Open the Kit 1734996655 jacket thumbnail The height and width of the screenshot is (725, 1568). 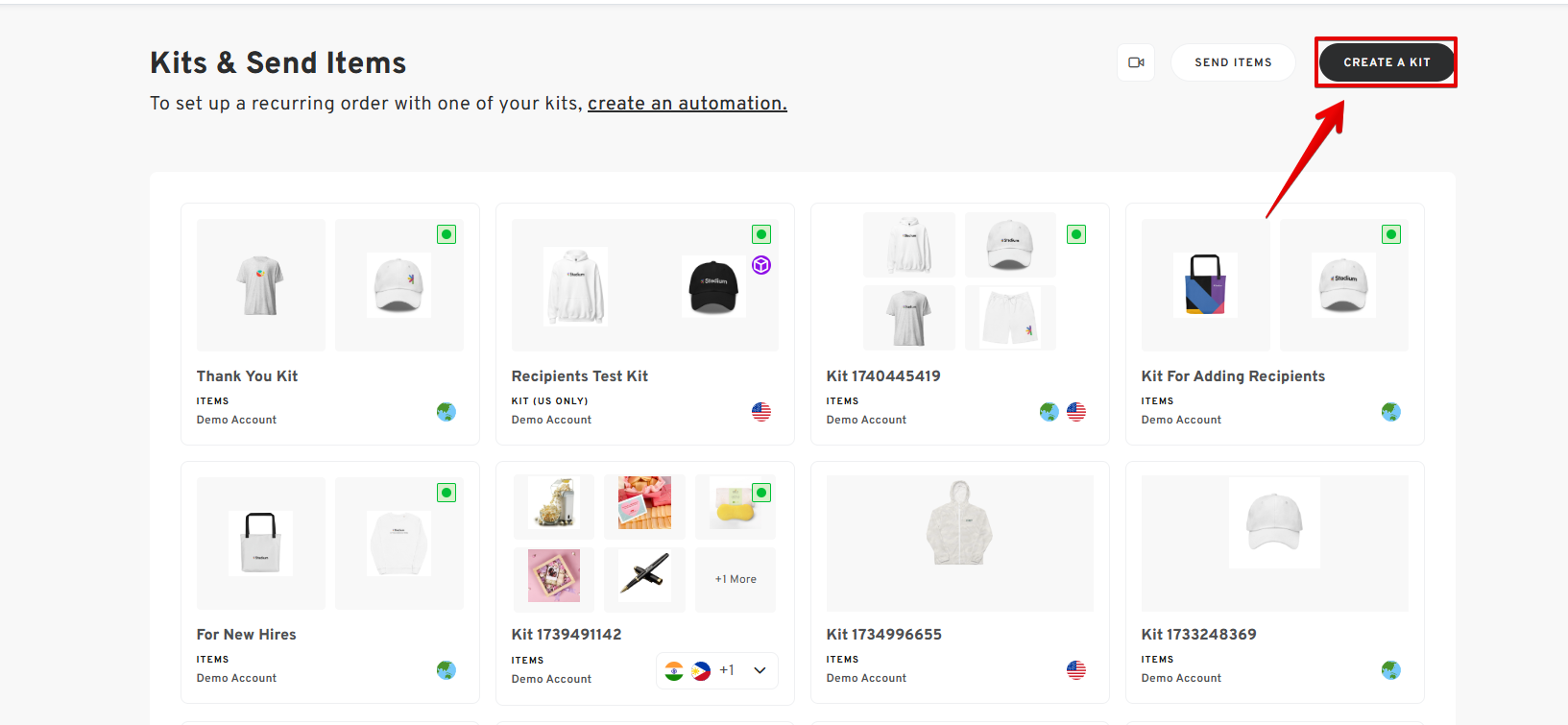point(959,523)
